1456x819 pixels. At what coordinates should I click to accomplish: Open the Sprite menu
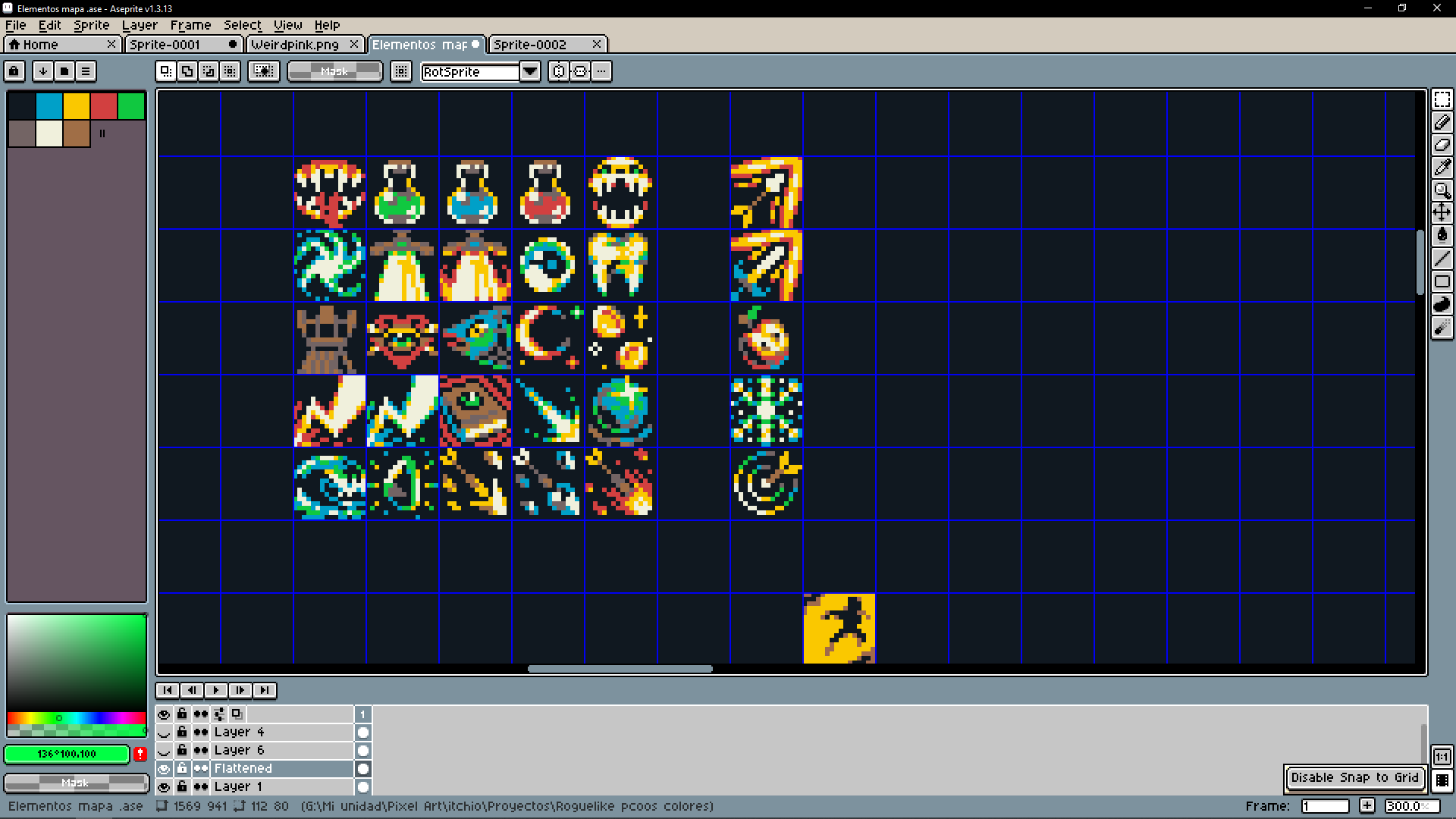coord(91,25)
